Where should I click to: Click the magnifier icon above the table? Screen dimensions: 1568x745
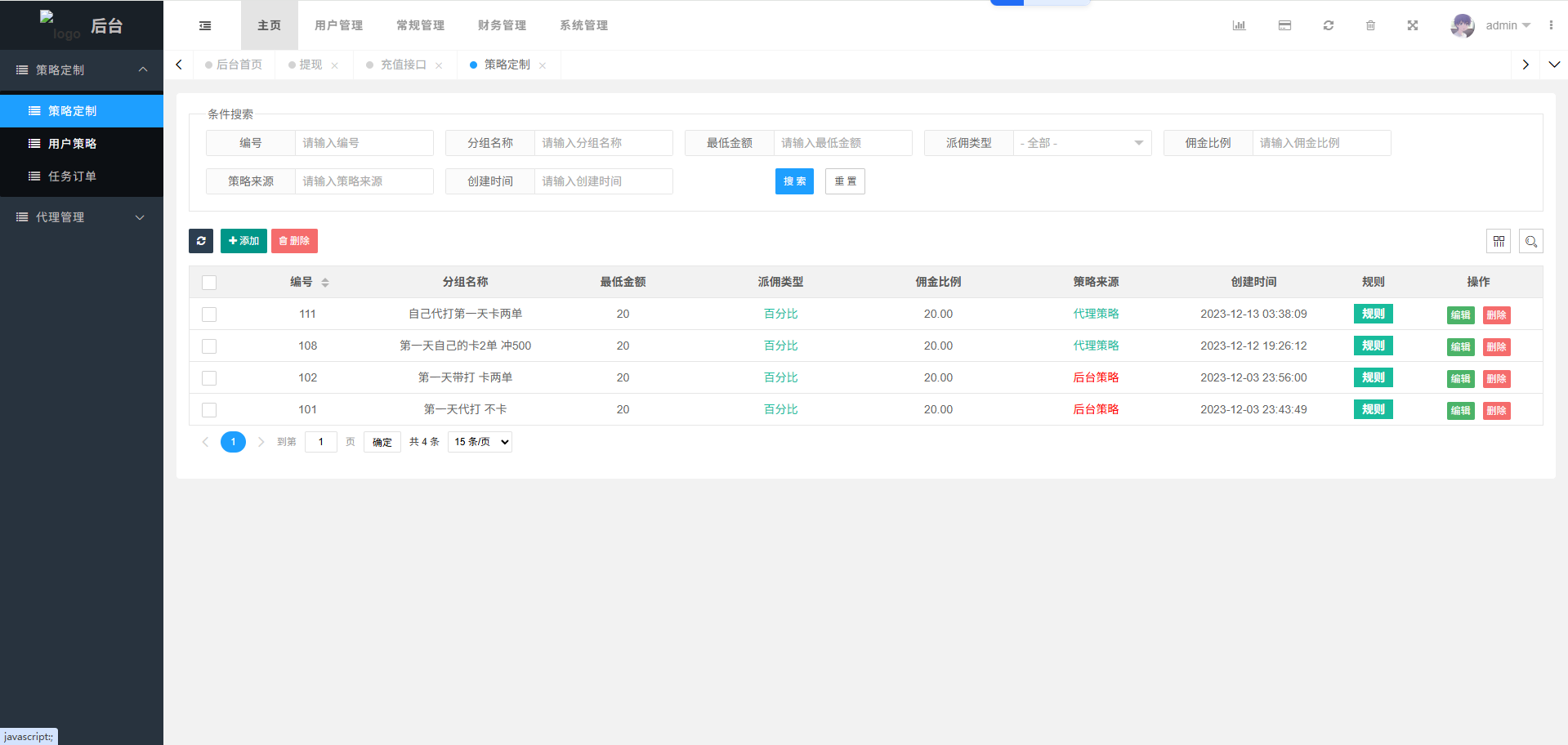point(1531,241)
